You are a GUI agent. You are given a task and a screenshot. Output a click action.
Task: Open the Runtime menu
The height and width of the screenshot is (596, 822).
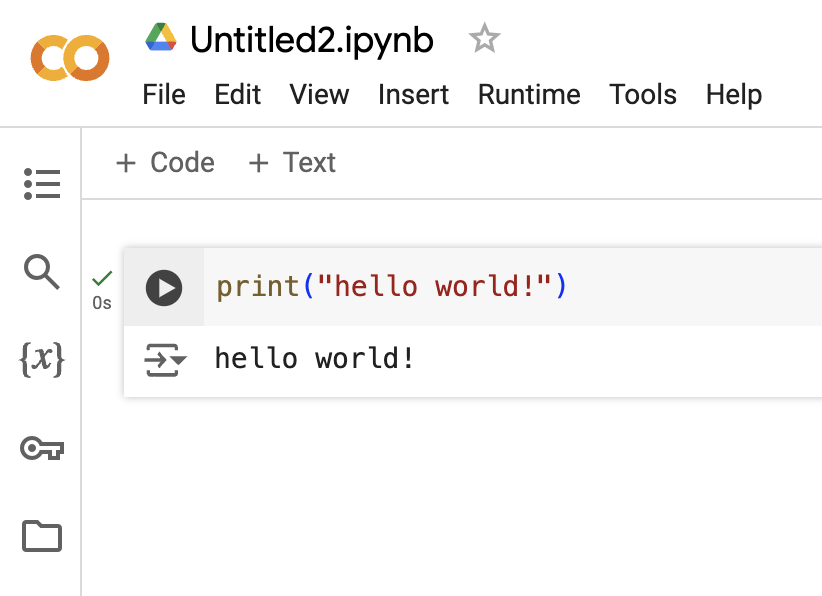[x=529, y=95]
